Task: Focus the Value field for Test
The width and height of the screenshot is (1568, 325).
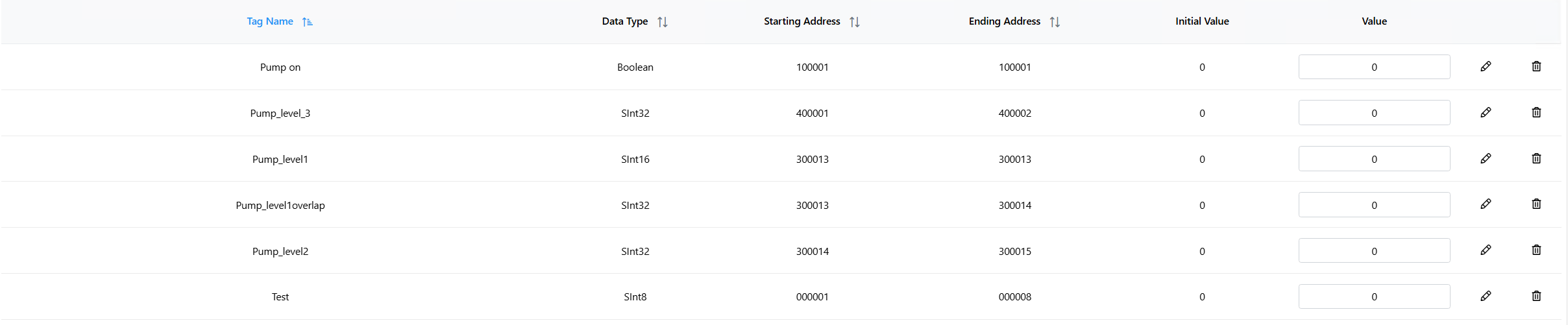Action: click(x=1374, y=296)
